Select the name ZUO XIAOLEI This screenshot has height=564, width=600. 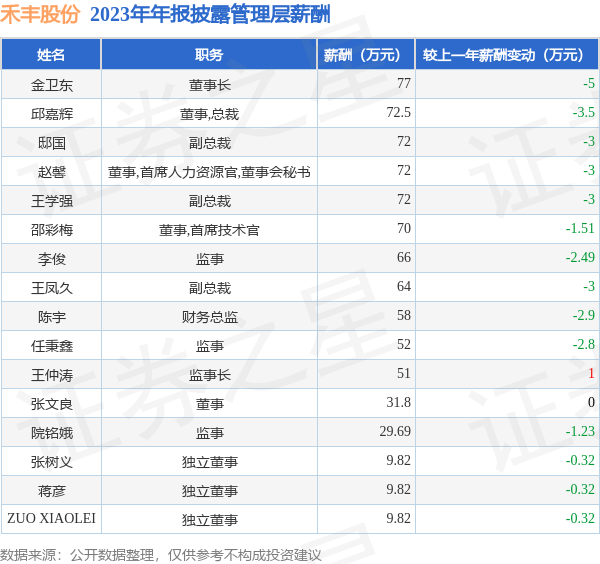(51, 518)
